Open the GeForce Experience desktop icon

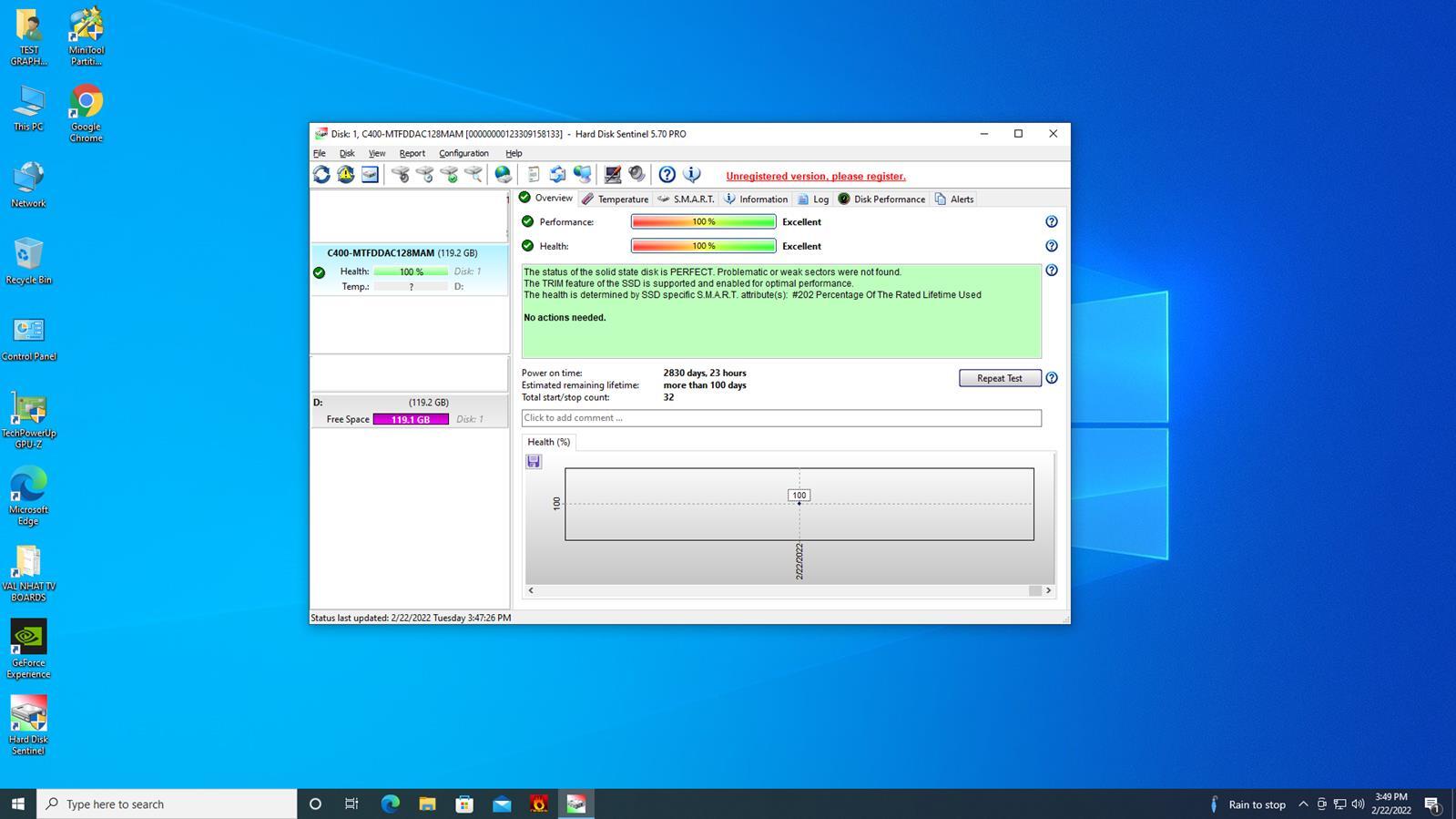click(x=28, y=650)
